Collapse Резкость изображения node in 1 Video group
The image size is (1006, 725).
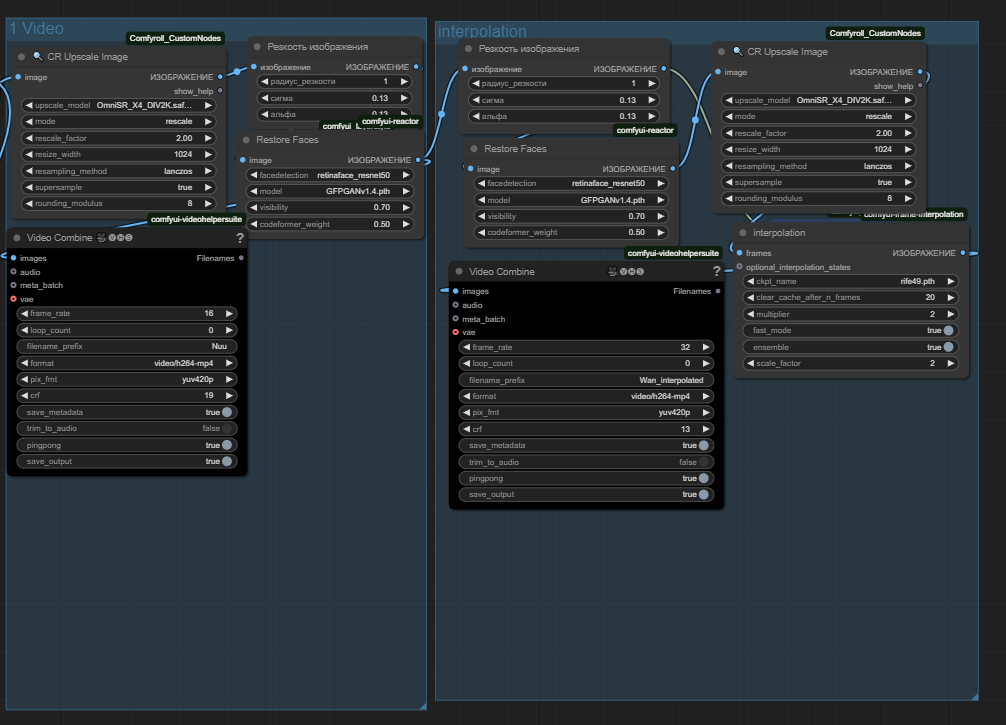pyautogui.click(x=257, y=47)
